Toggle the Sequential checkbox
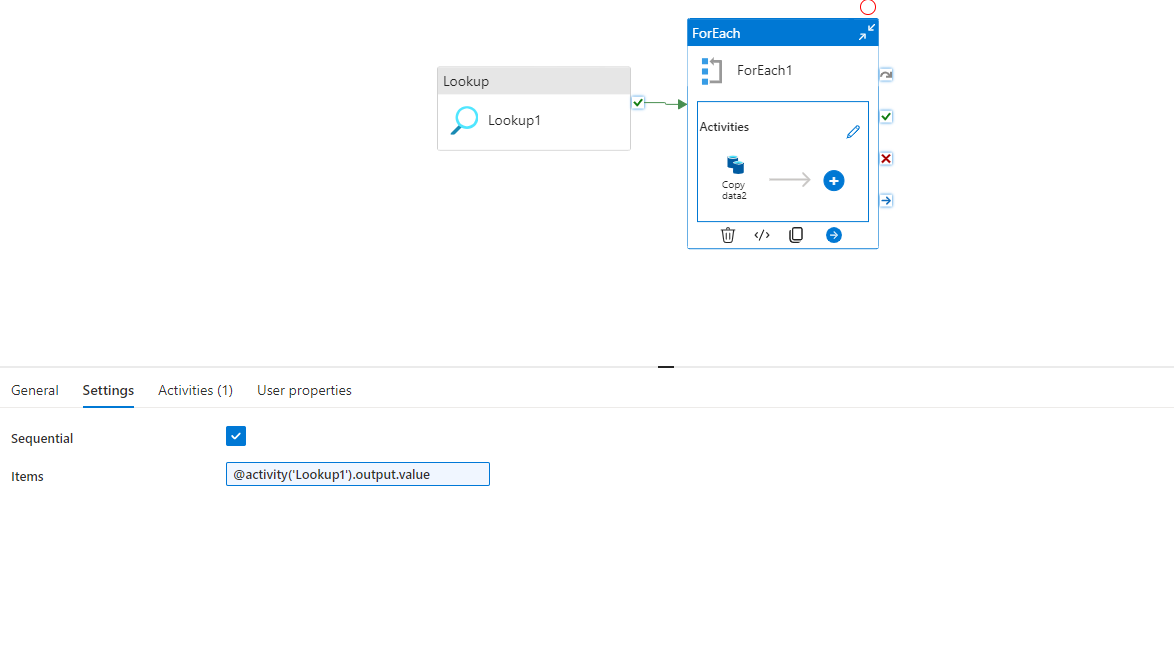 coord(236,436)
